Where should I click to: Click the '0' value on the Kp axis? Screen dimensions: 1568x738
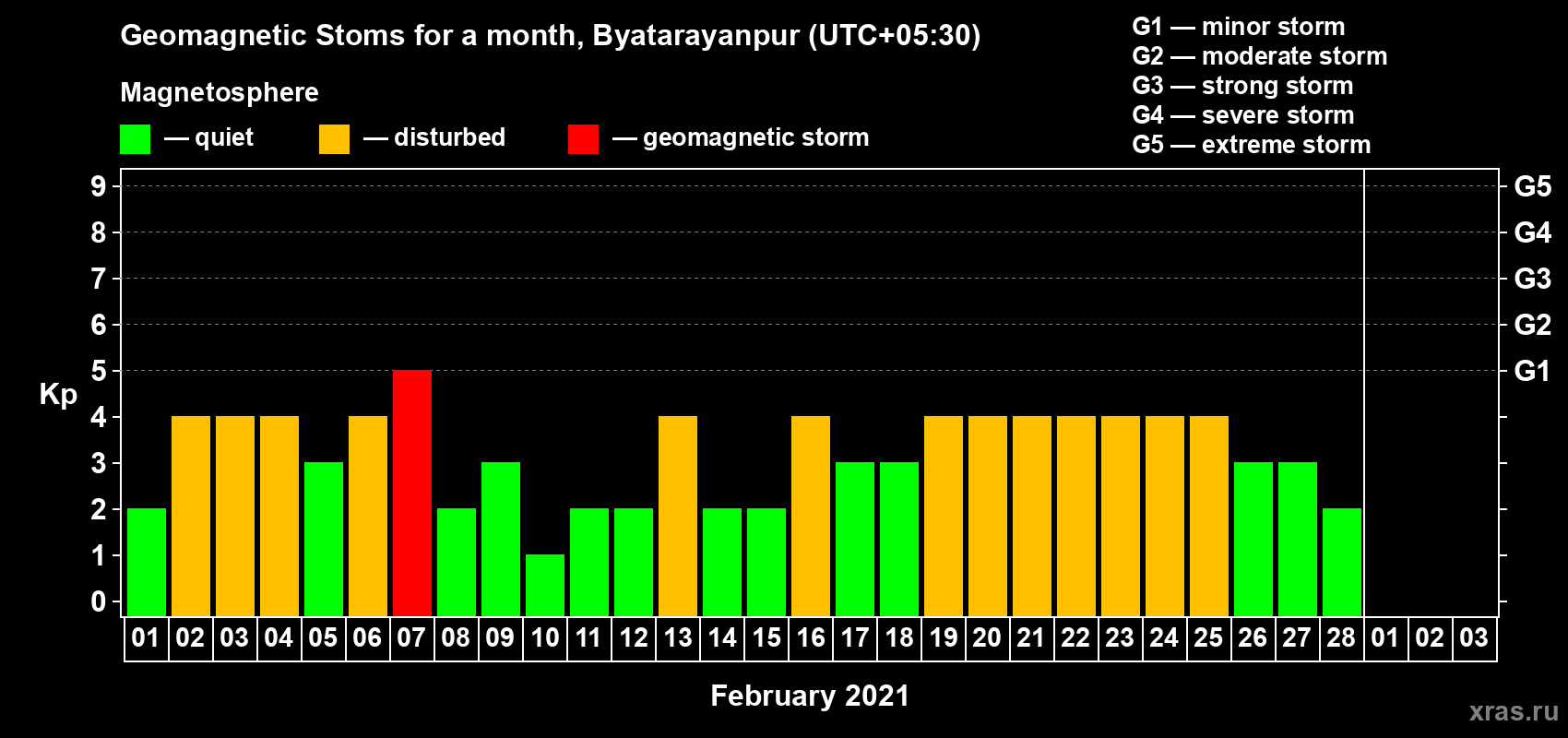click(x=99, y=601)
